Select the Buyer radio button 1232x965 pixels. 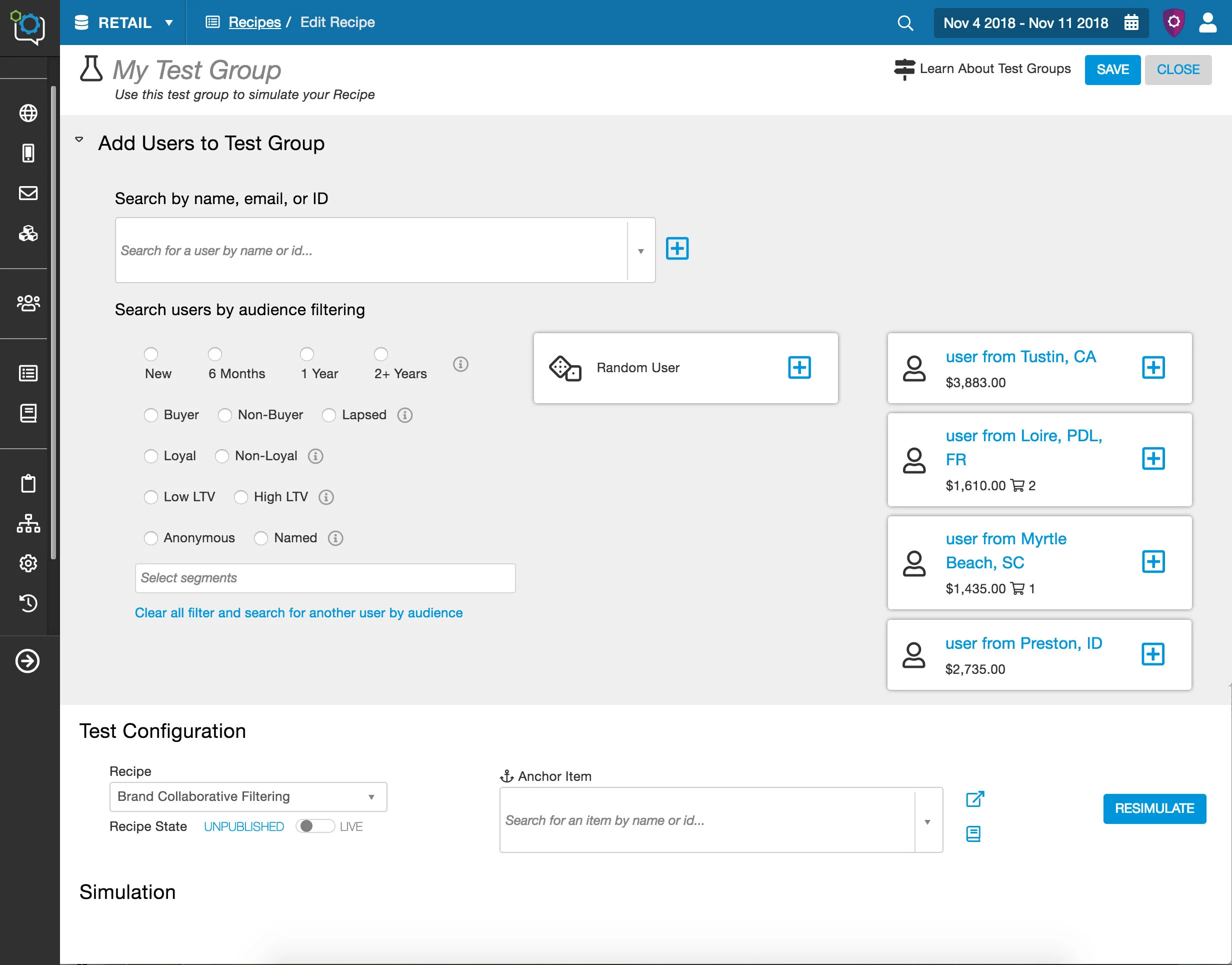(151, 415)
